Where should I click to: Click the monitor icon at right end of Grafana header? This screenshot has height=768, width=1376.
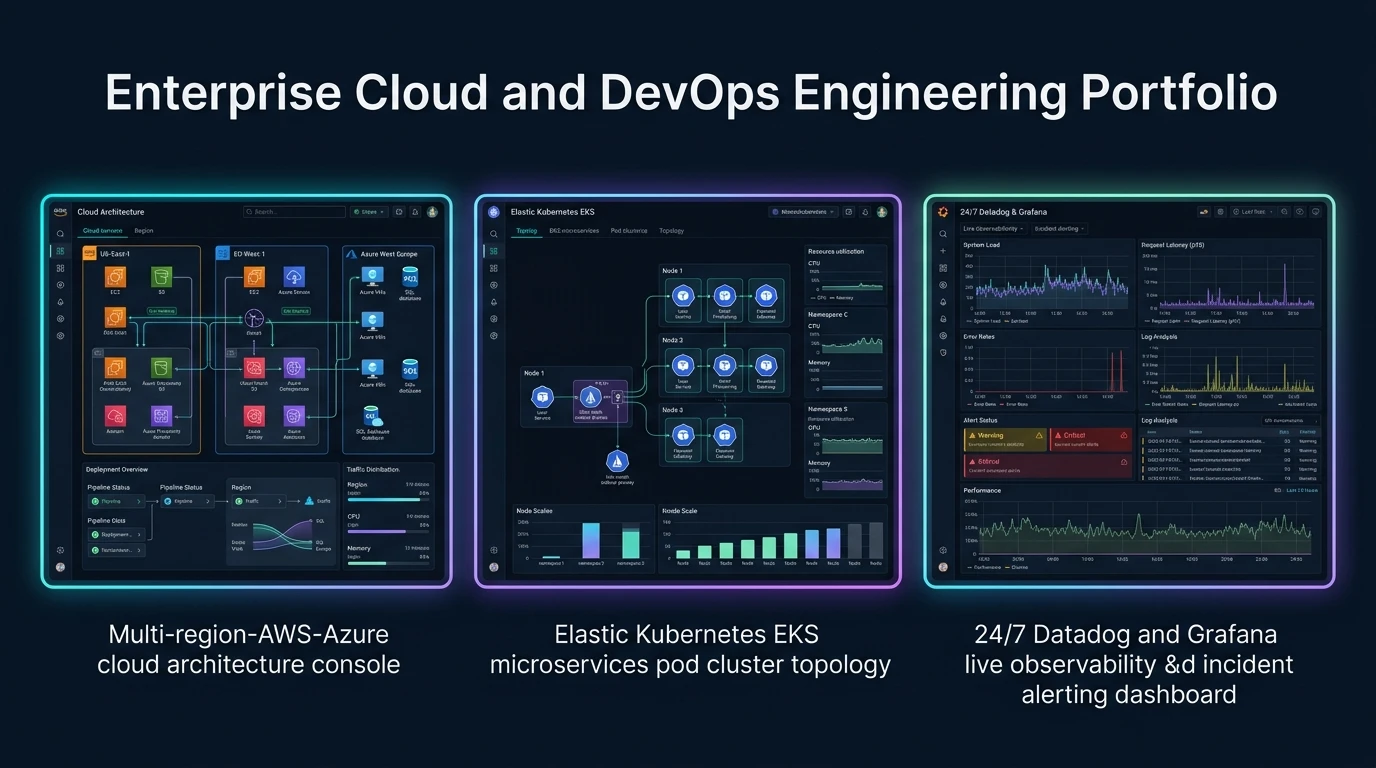[x=1316, y=212]
